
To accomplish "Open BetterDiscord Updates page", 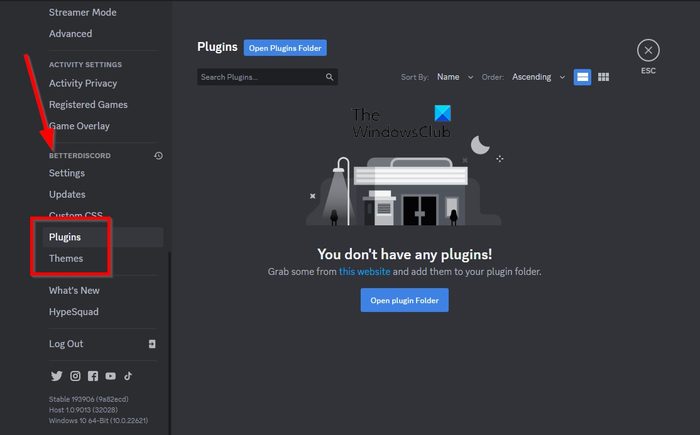I will pyautogui.click(x=67, y=194).
